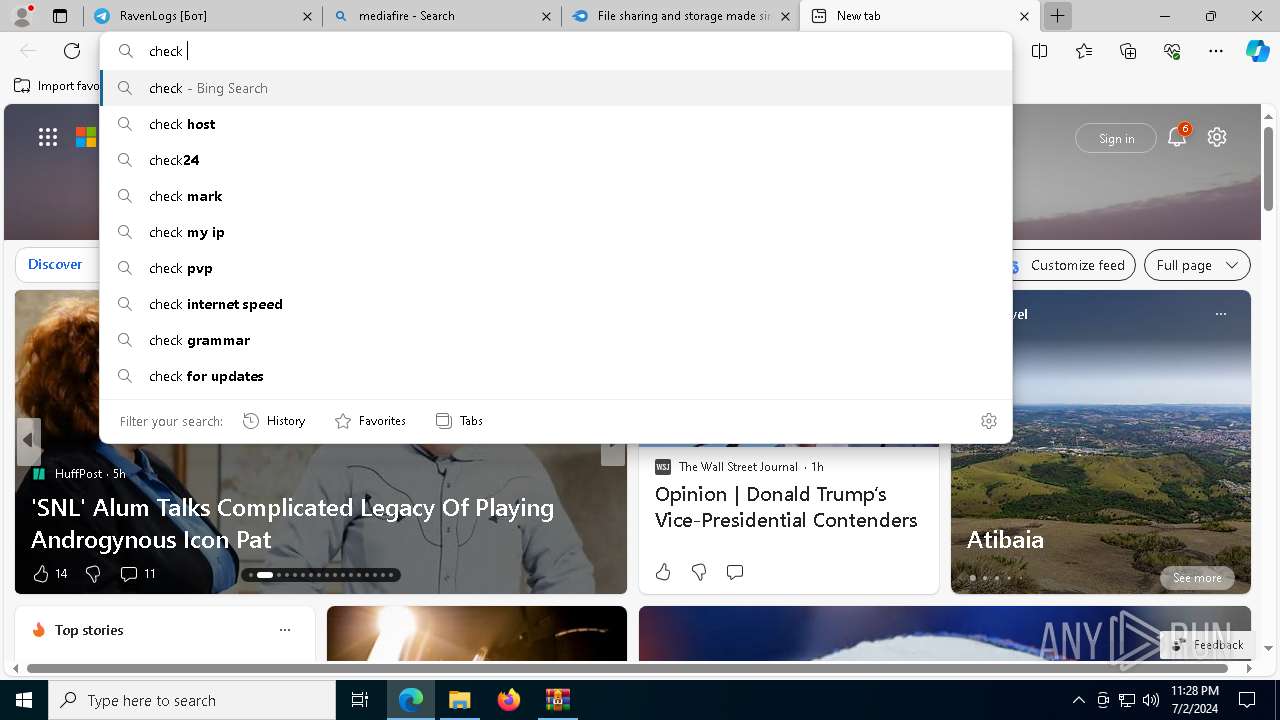Click the address bar text field
Viewport: 1280px width, 720px height.
click(x=556, y=51)
